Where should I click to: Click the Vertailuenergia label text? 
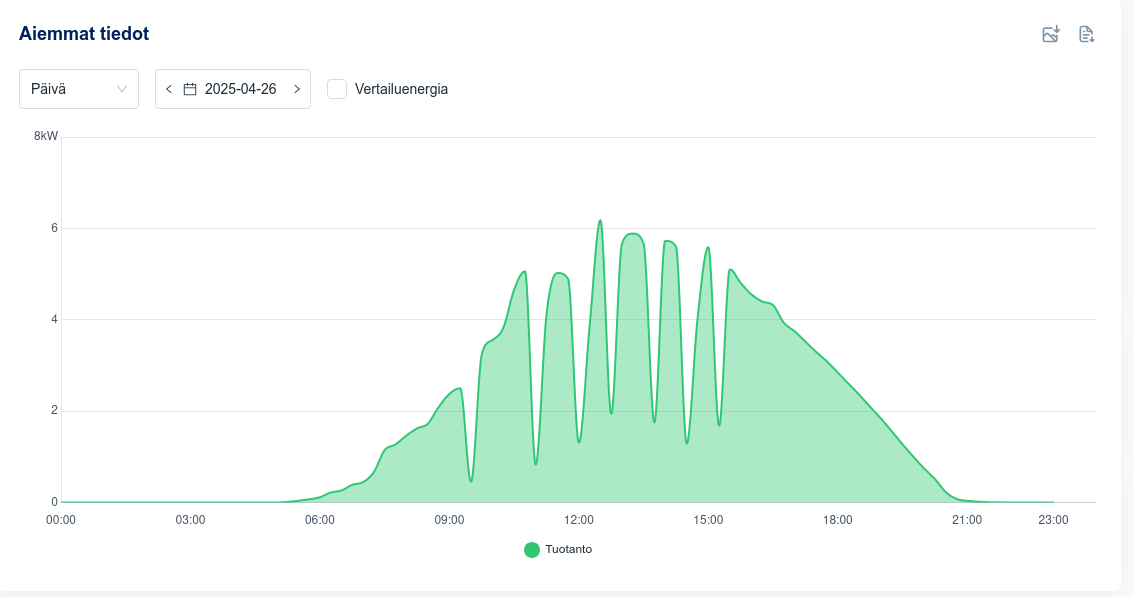(x=401, y=89)
